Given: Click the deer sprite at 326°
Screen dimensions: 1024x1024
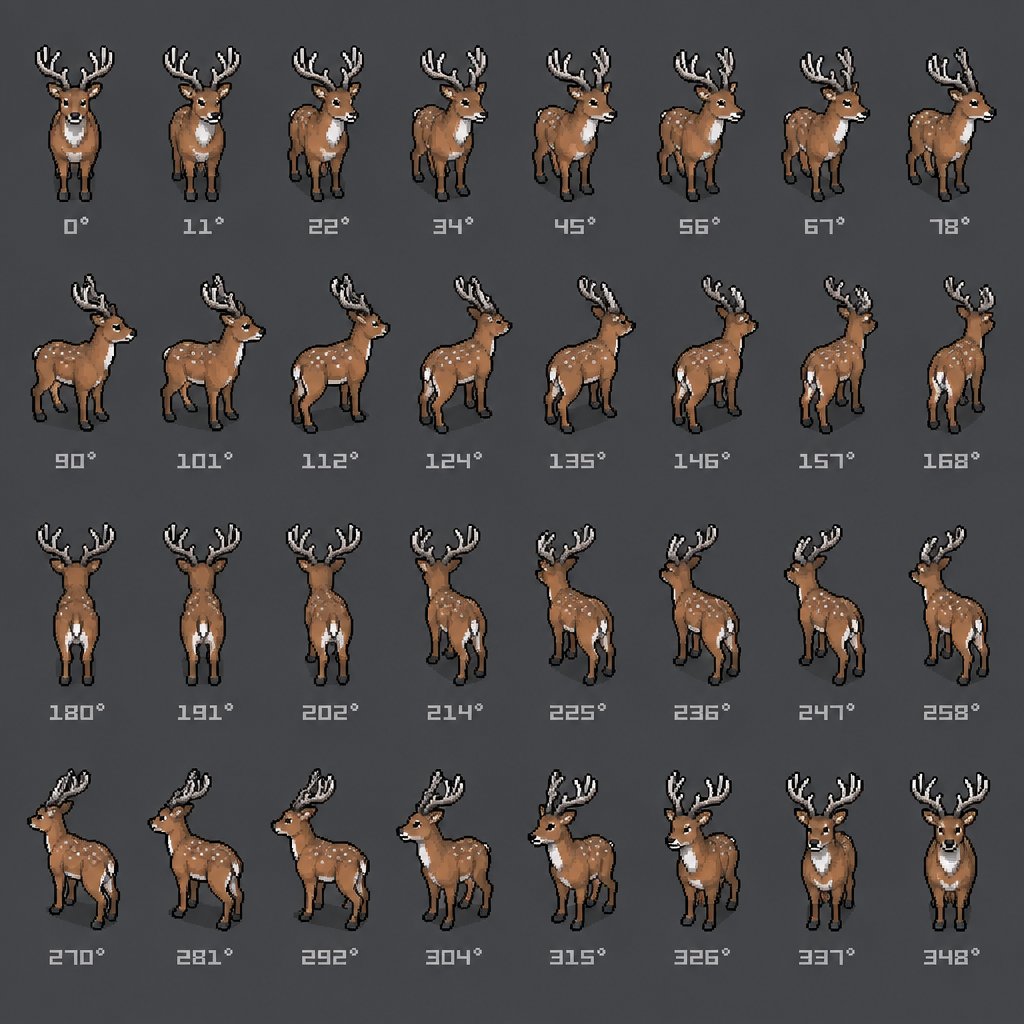Looking at the screenshot, I should pyautogui.click(x=702, y=852).
